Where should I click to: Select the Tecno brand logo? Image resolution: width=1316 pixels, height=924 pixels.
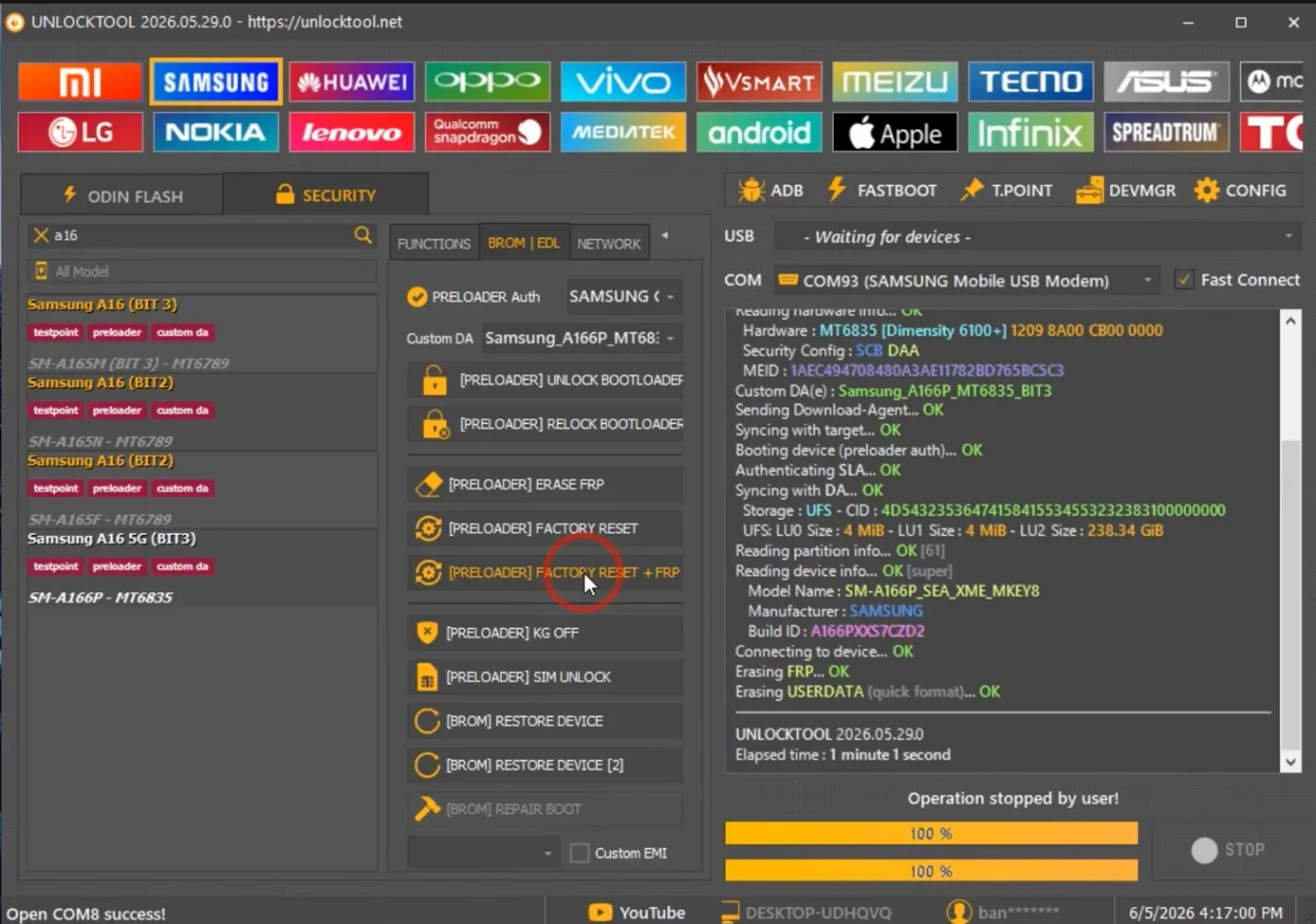click(1031, 82)
